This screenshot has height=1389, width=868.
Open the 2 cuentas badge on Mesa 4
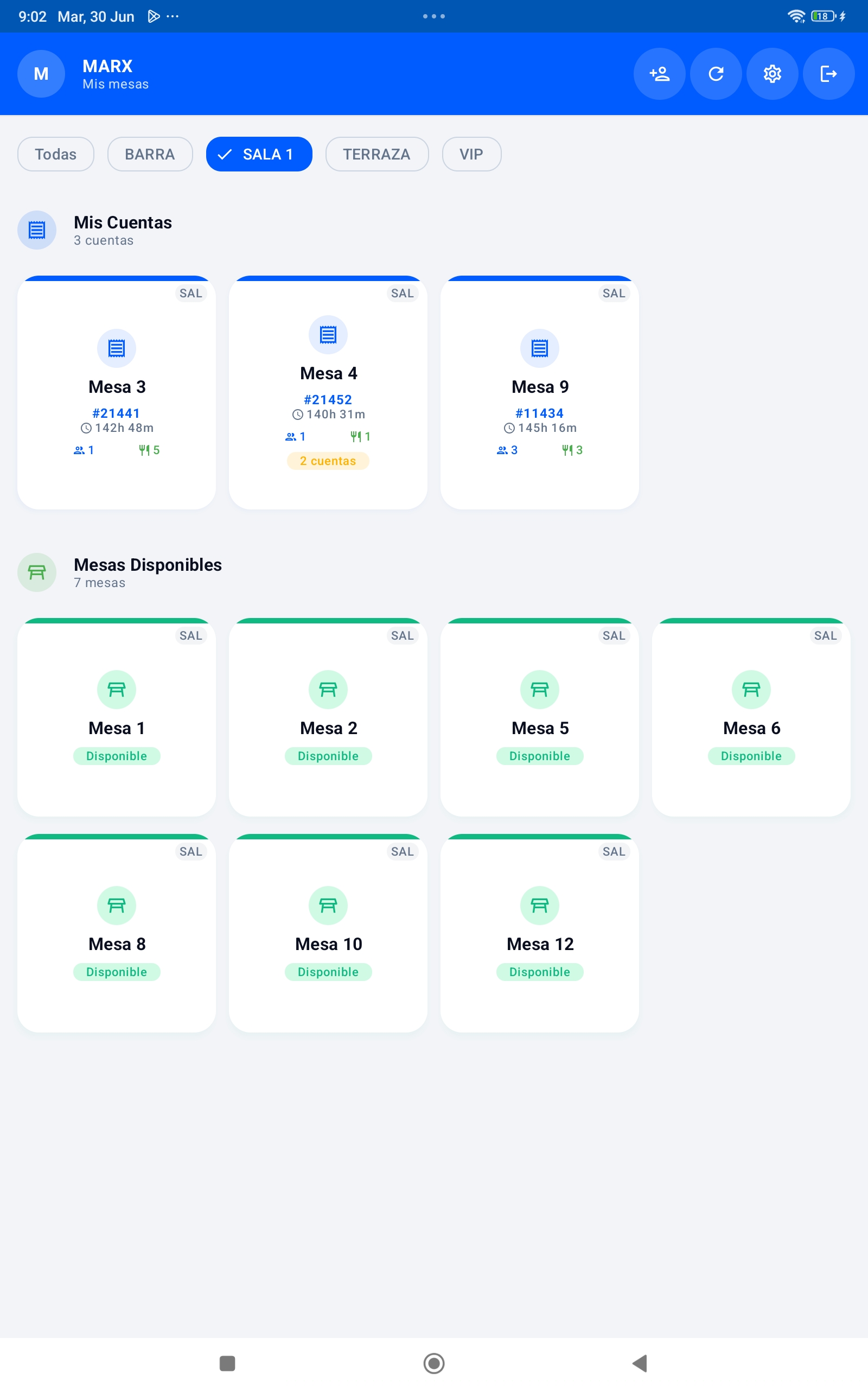(328, 461)
